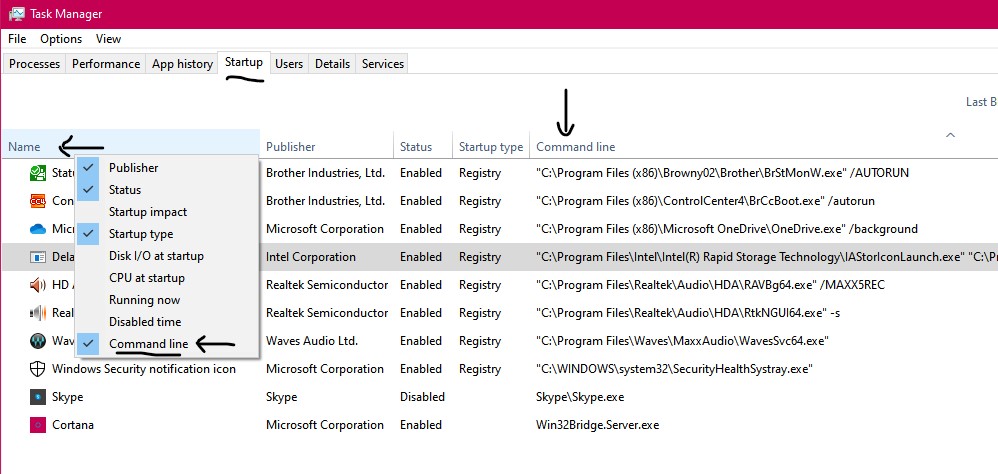
Task: Switch to the Processes tab
Action: tap(34, 64)
